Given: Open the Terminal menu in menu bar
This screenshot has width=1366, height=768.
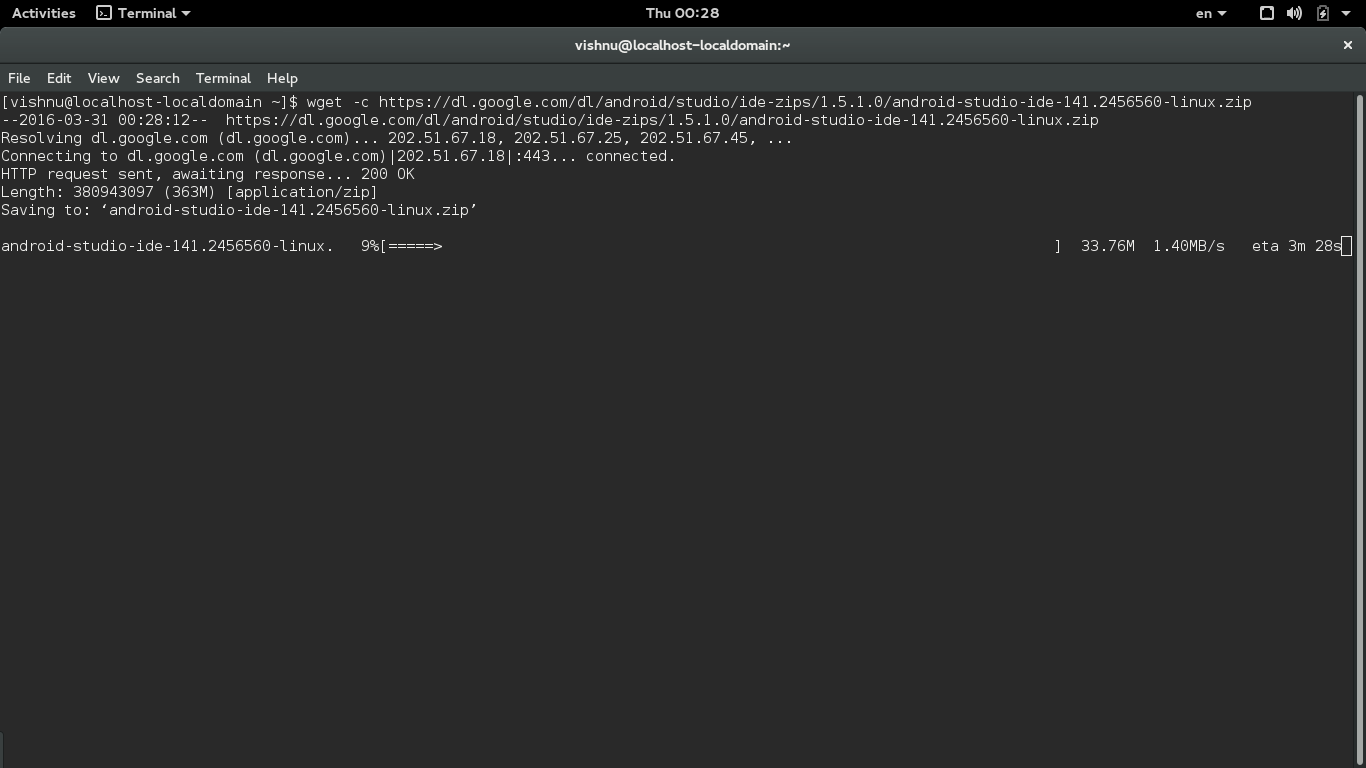Looking at the screenshot, I should 223,78.
